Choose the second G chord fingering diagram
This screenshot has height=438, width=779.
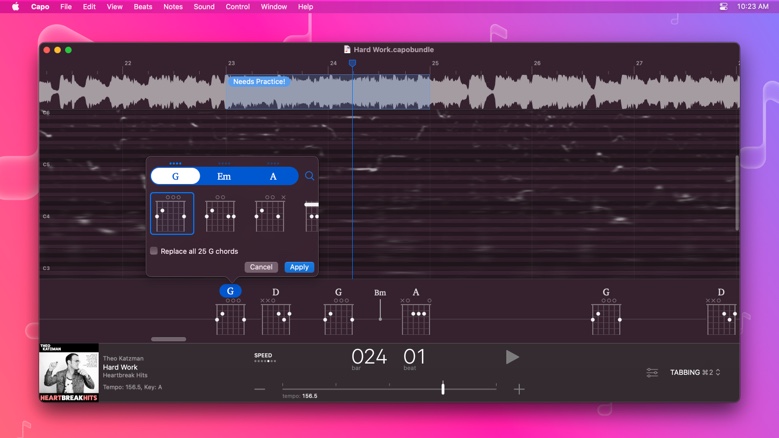pyautogui.click(x=220, y=214)
